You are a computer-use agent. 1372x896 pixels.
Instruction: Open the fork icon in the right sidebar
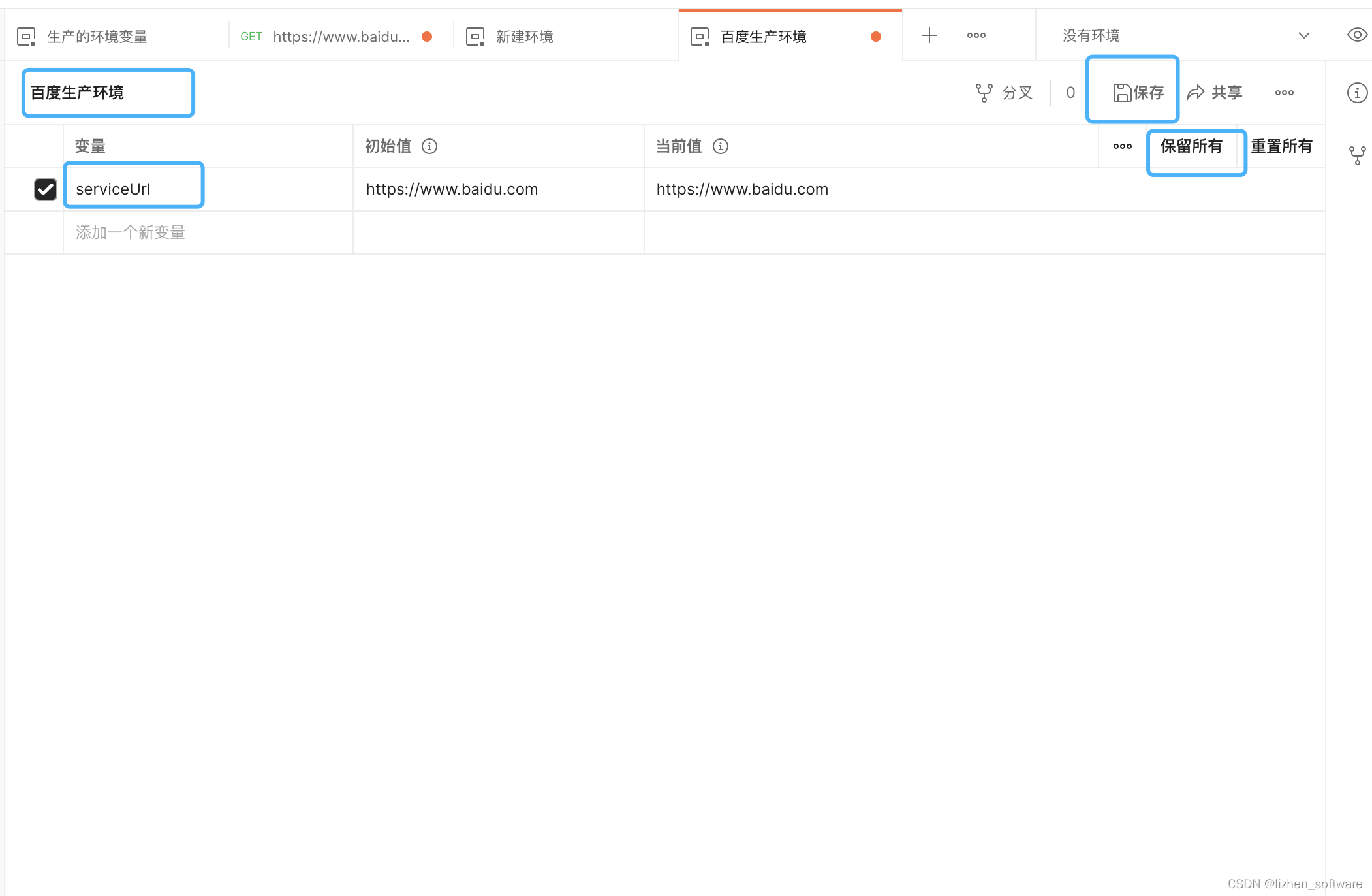(x=1357, y=155)
